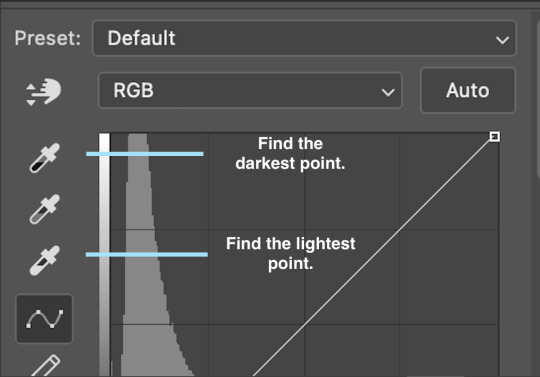Click the Preset label text
The image size is (540, 377).
(48, 38)
